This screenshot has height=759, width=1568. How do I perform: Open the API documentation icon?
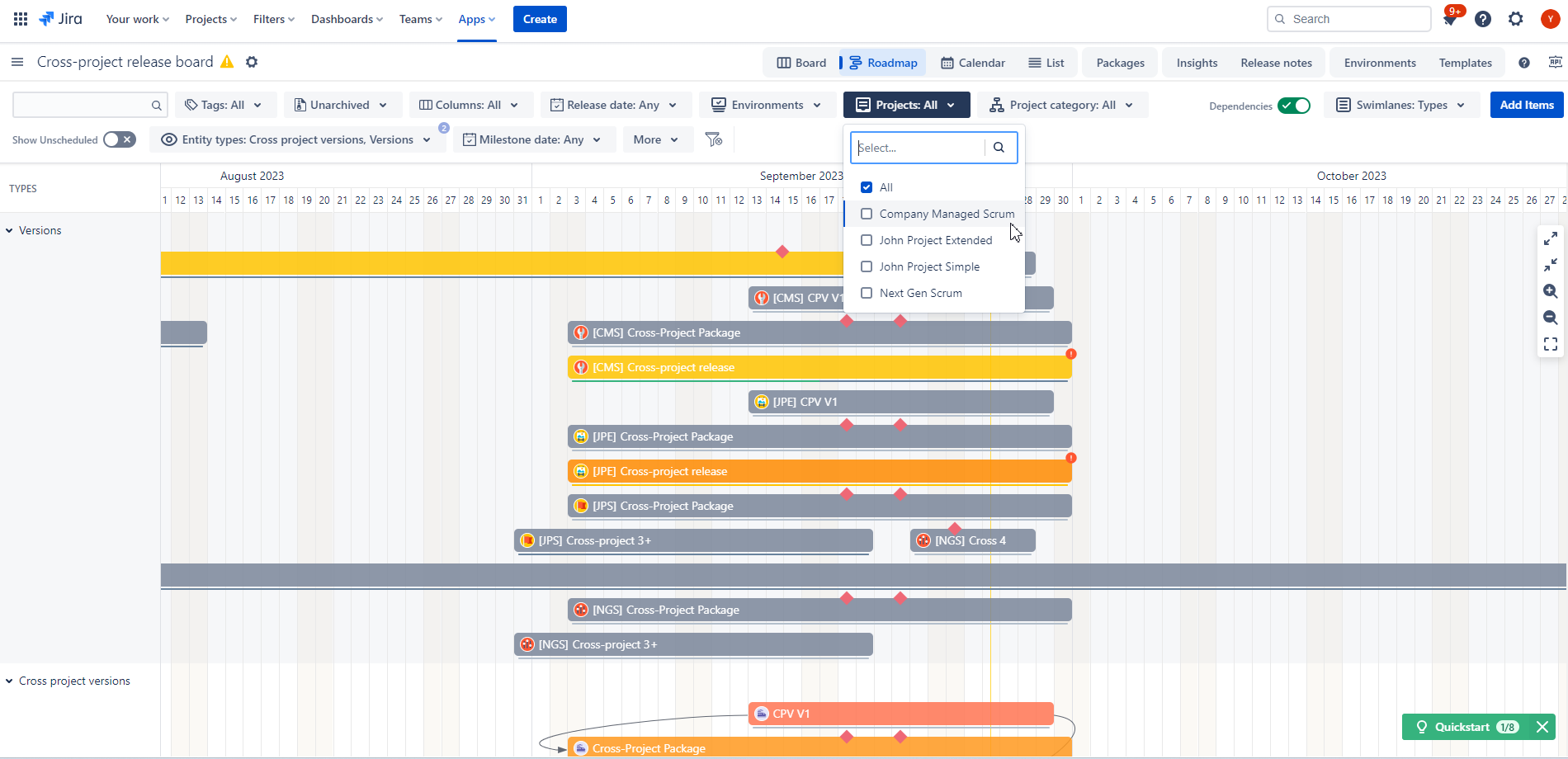1555,62
